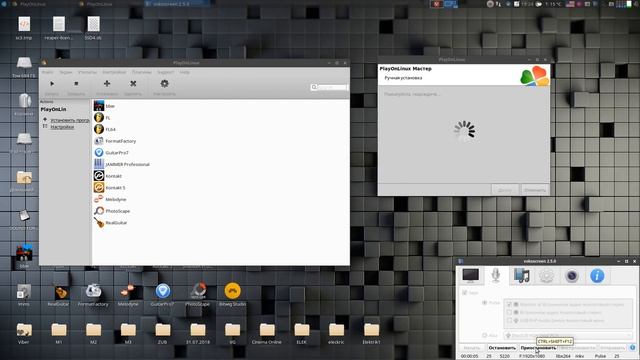The image size is (640, 360).
Task: Open the Cinema Online desktop folder
Action: click(267, 333)
